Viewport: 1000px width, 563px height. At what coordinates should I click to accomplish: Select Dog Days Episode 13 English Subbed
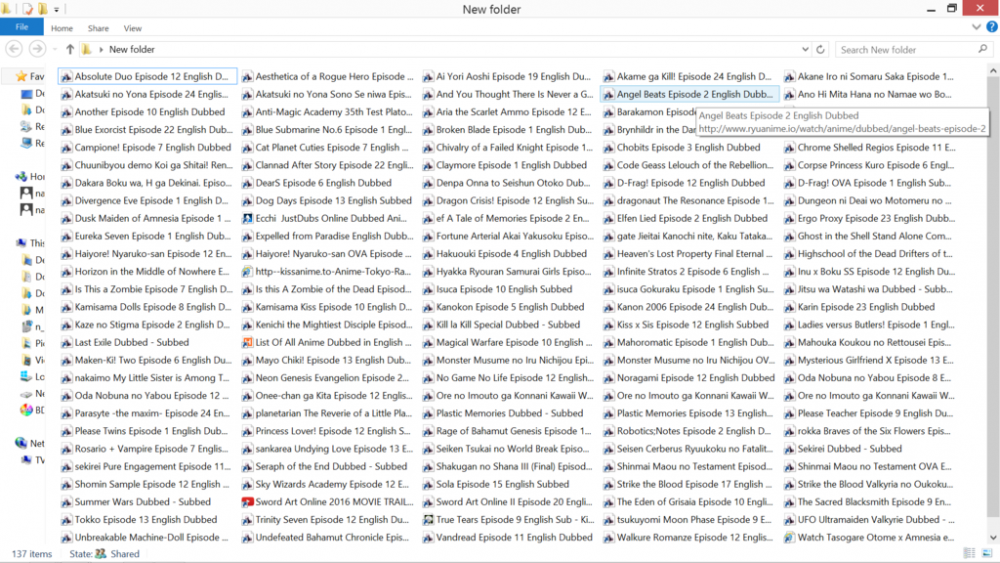click(334, 201)
